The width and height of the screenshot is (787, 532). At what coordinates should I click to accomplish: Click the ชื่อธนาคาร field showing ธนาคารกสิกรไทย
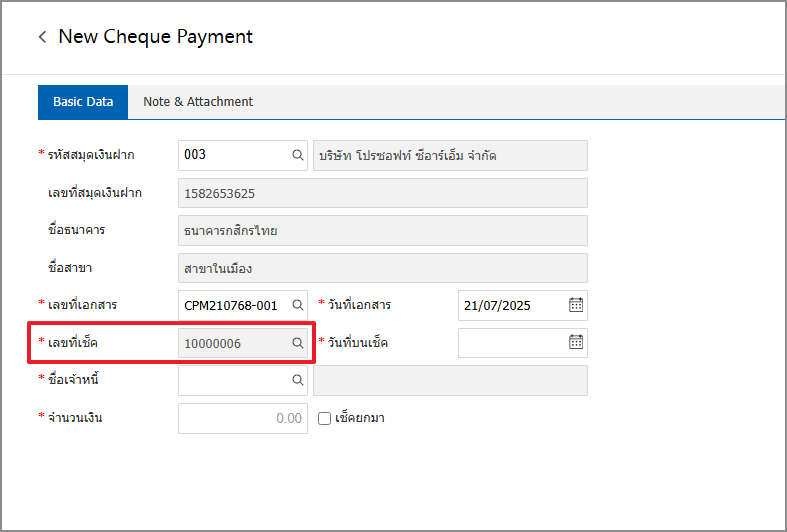click(382, 230)
